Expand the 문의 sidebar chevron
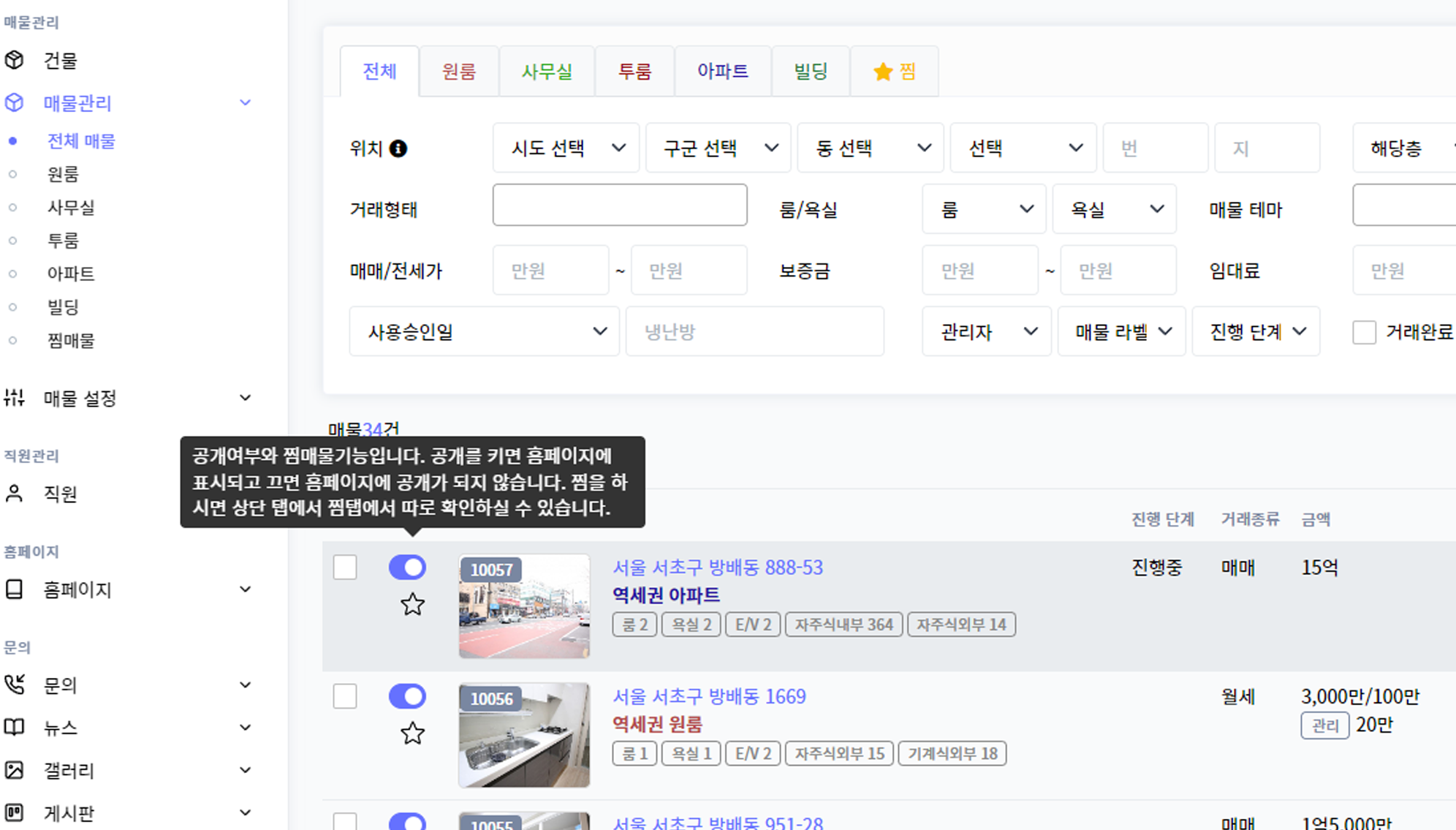Screen dimensions: 1456x830 [x=246, y=685]
